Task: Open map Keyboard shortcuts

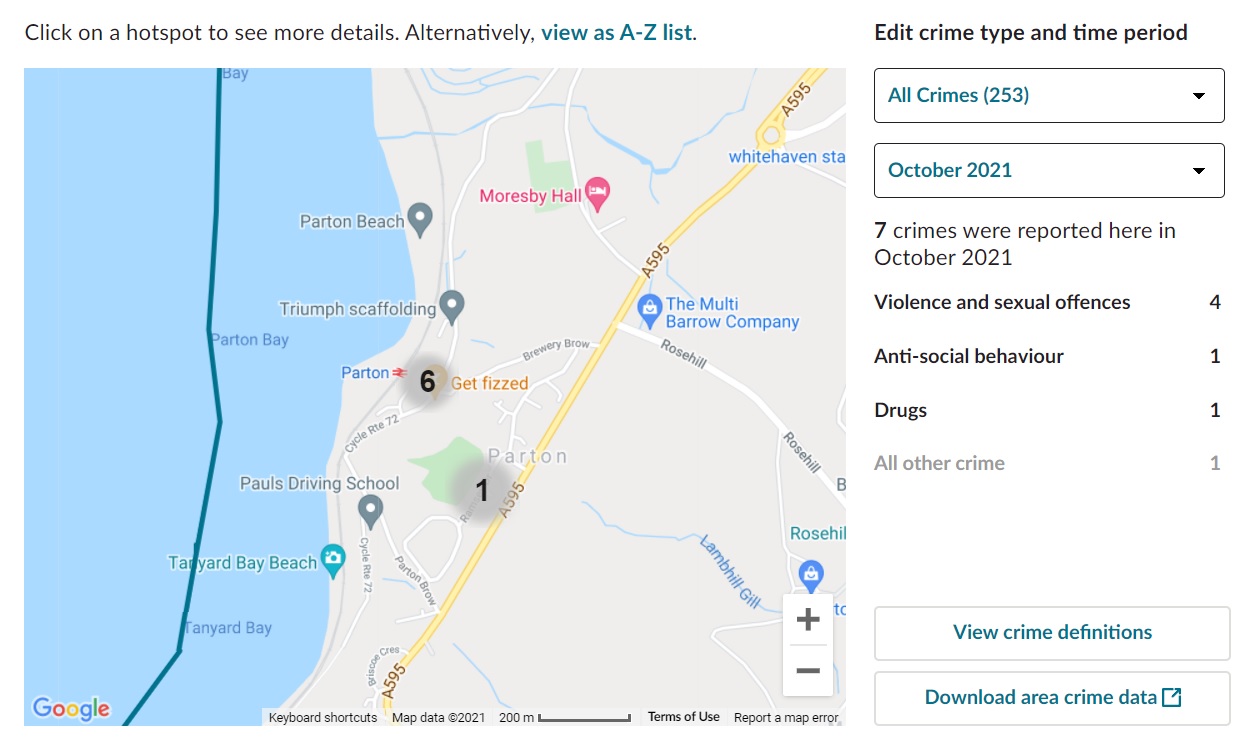Action: [x=323, y=717]
